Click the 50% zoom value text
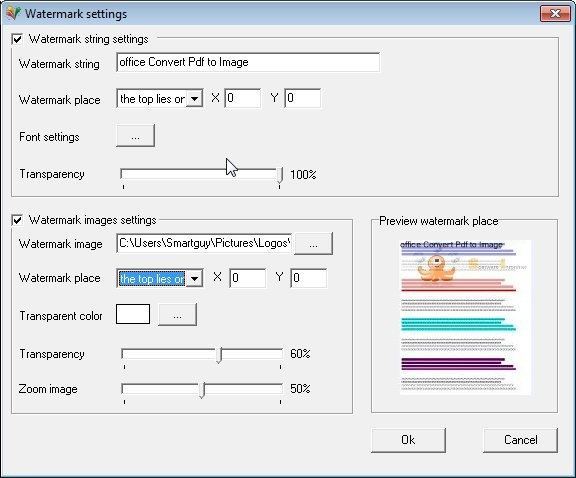 300,389
